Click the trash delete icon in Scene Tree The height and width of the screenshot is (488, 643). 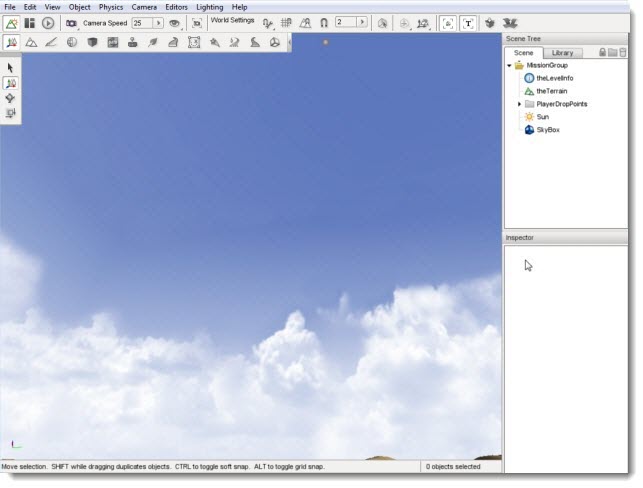coord(623,52)
